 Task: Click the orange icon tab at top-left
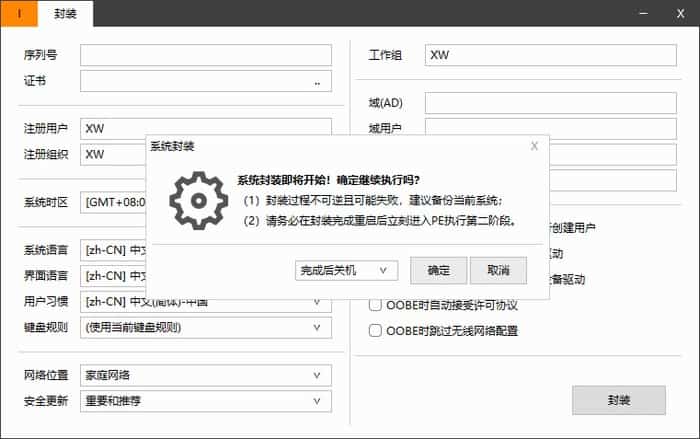(x=19, y=14)
